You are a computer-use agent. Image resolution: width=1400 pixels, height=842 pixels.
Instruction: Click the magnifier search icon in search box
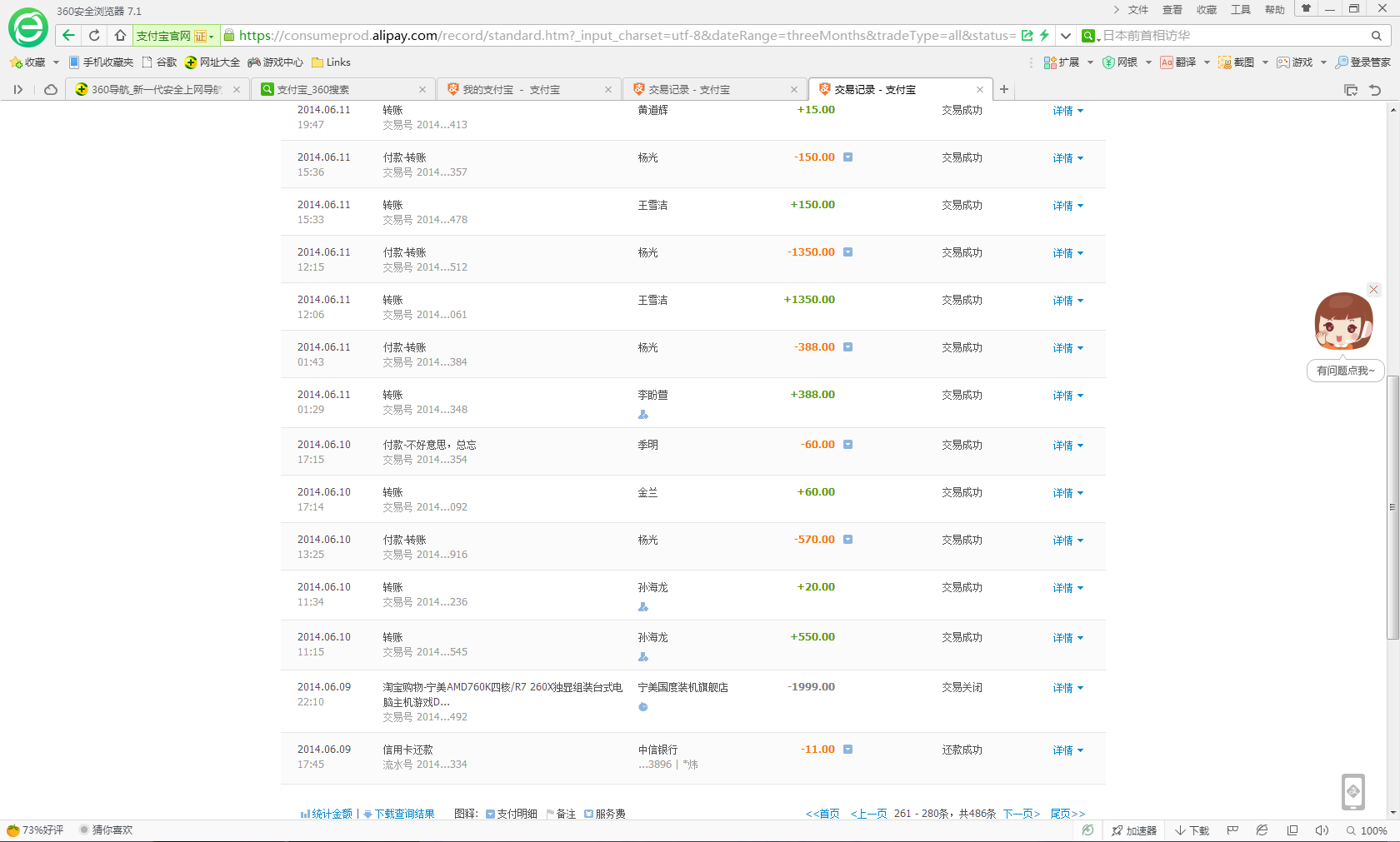1377,36
